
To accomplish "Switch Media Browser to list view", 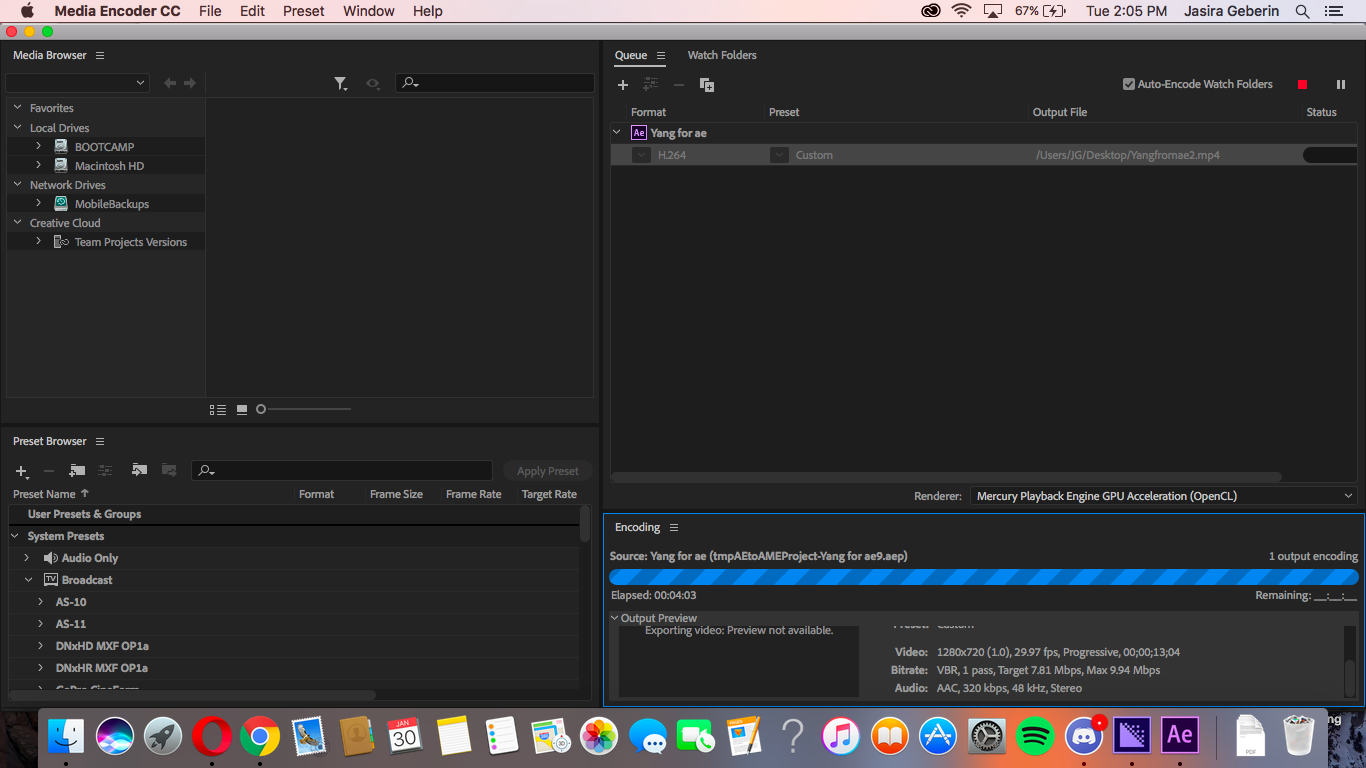I will (218, 409).
